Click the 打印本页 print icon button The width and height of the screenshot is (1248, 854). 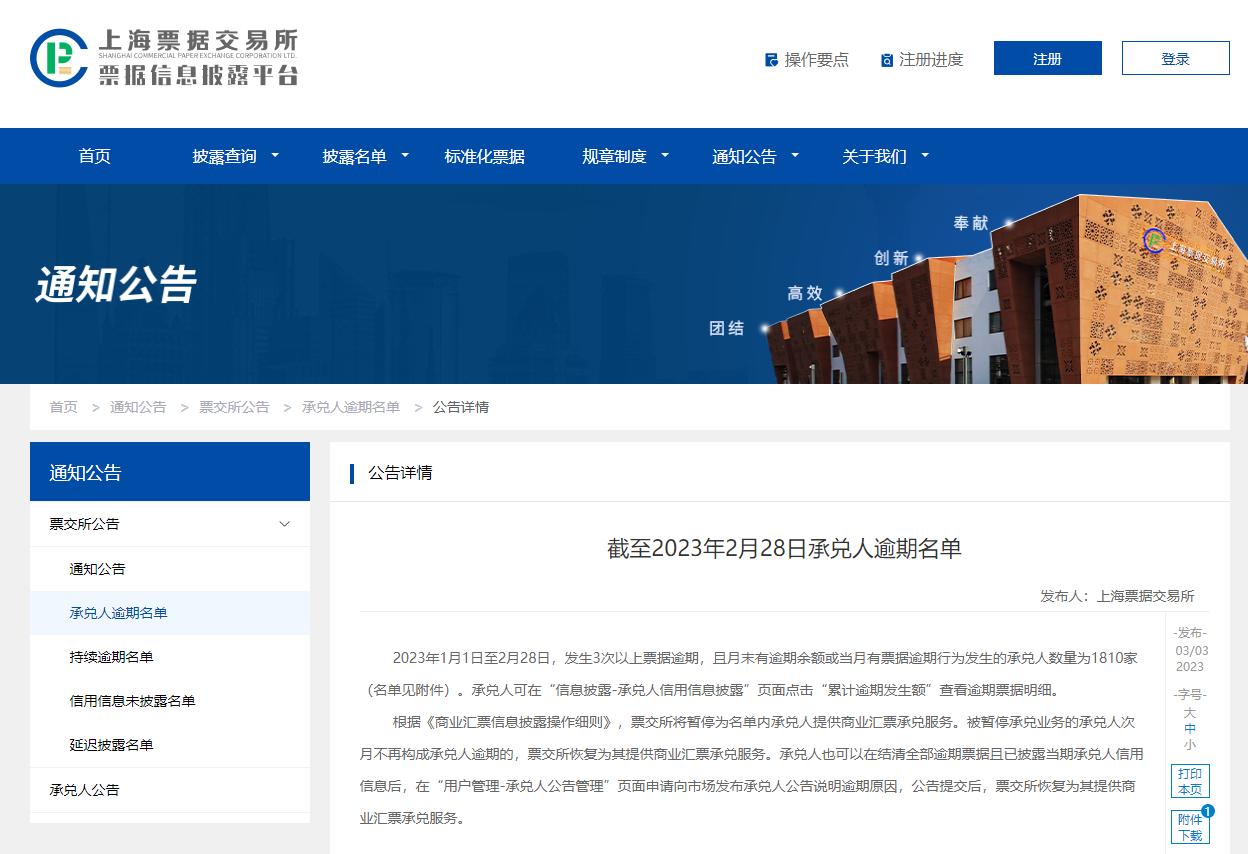tap(1189, 781)
